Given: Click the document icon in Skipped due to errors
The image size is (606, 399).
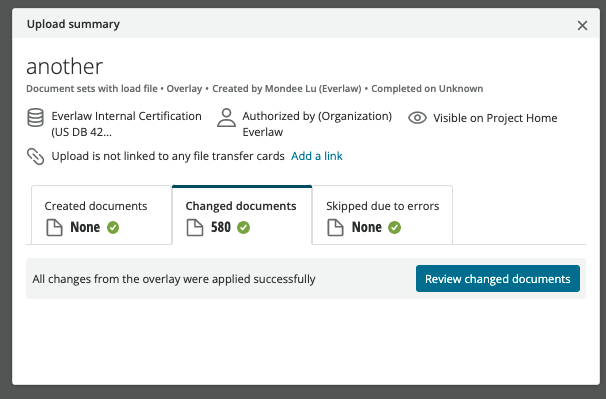Looking at the screenshot, I should [335, 227].
